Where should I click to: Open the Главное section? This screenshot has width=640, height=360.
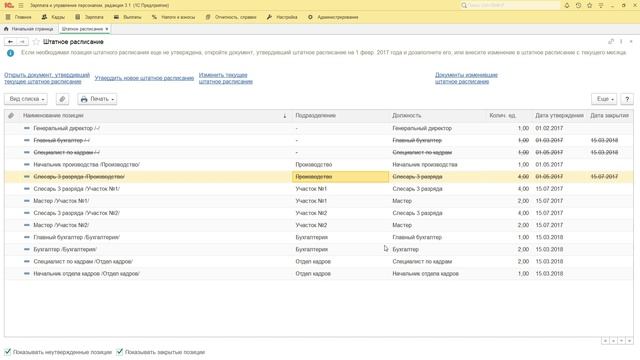(x=19, y=17)
